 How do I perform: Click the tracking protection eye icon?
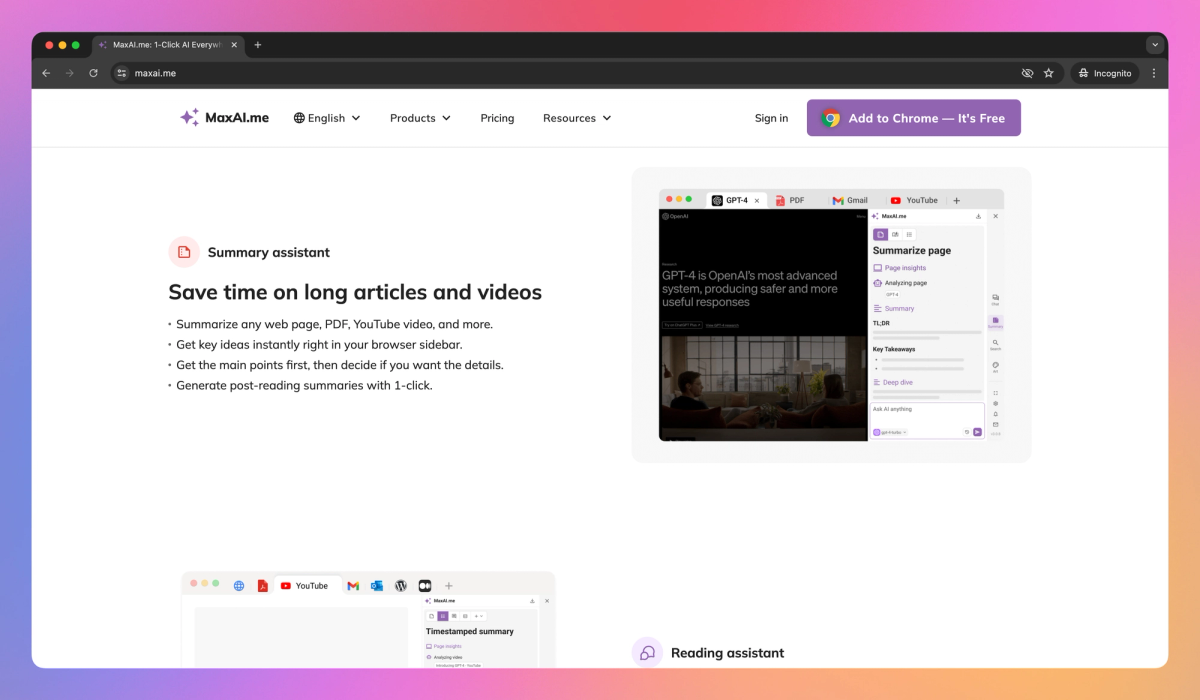pos(1026,73)
